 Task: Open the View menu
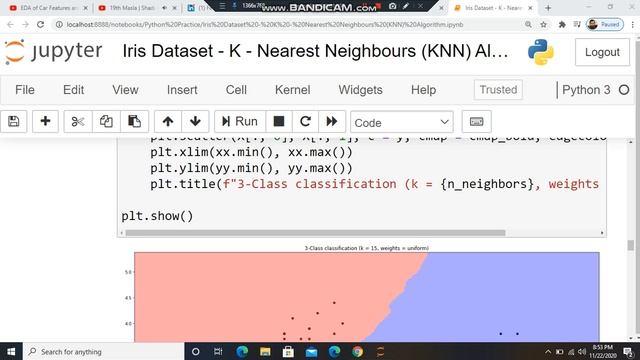pos(125,90)
